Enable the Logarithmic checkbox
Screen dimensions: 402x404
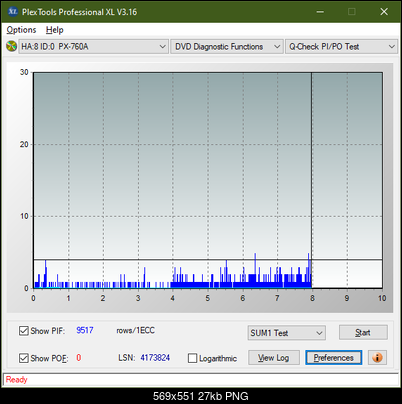click(x=192, y=358)
